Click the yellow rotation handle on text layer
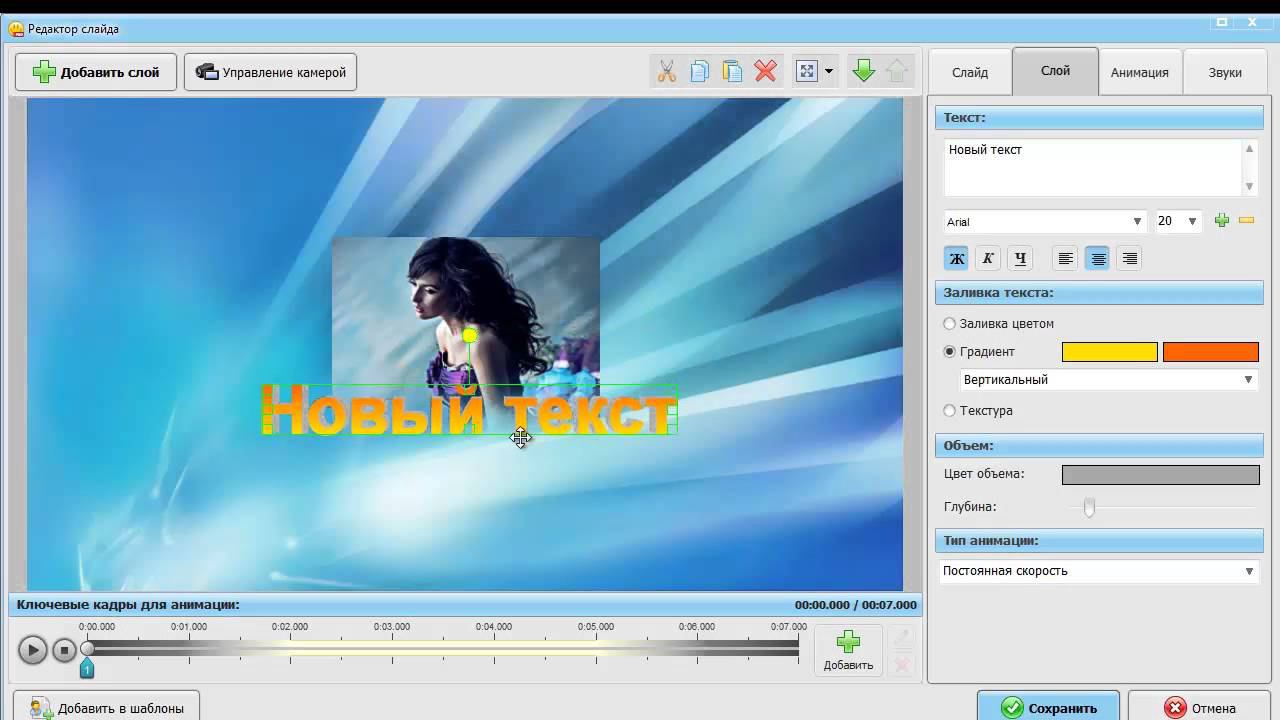Screen dimensions: 1280x720 [x=470, y=336]
